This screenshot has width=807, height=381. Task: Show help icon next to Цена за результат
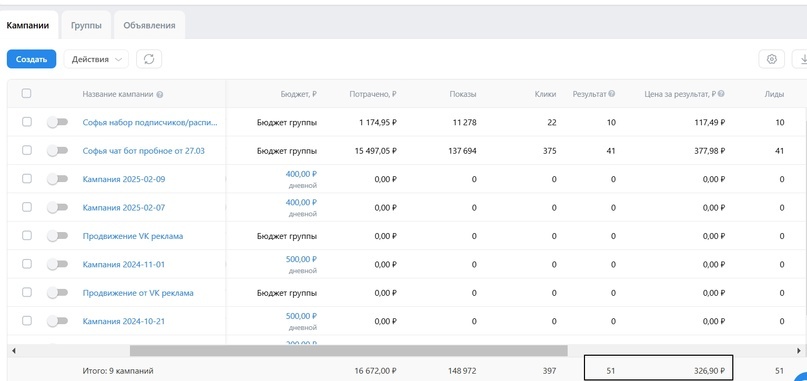click(722, 94)
